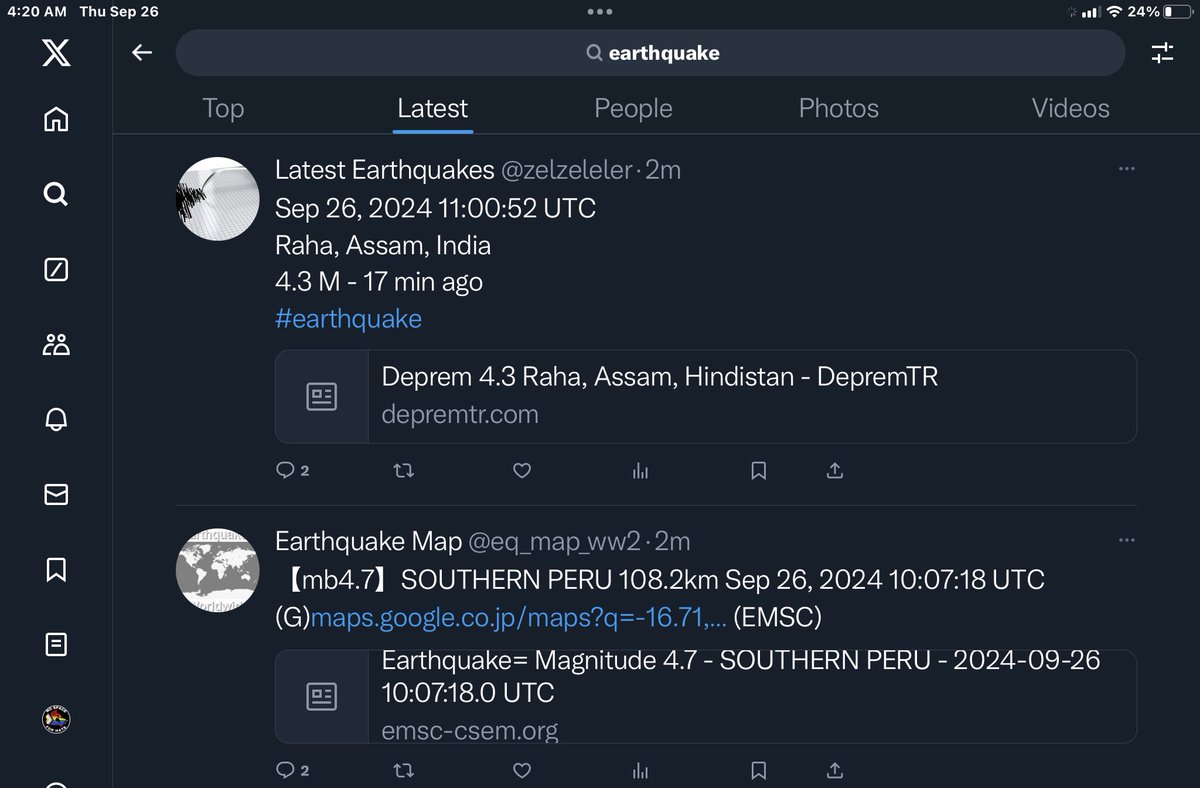Tap the battery indicator in status bar
This screenshot has width=1200, height=788.
pos(1177,12)
